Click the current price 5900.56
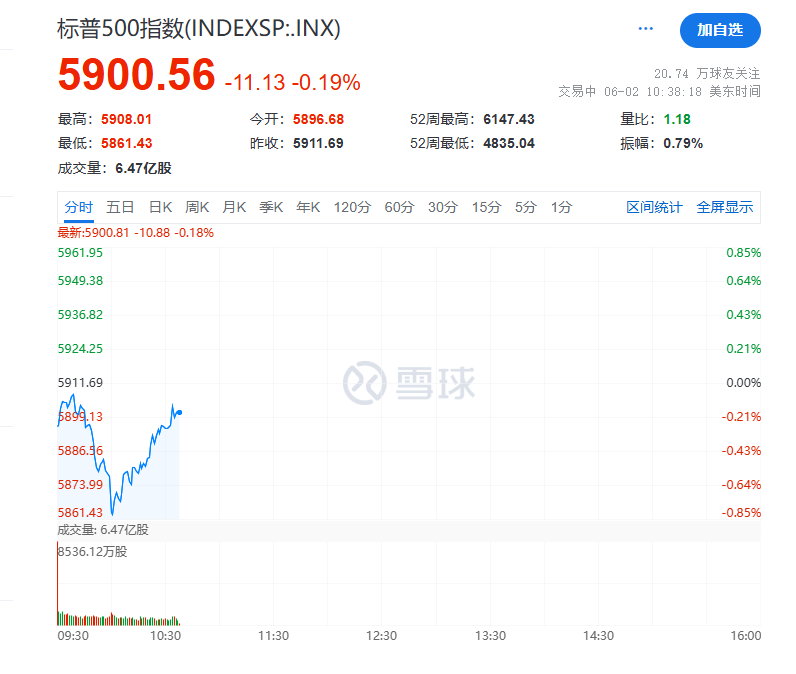The image size is (796, 674). point(137,74)
